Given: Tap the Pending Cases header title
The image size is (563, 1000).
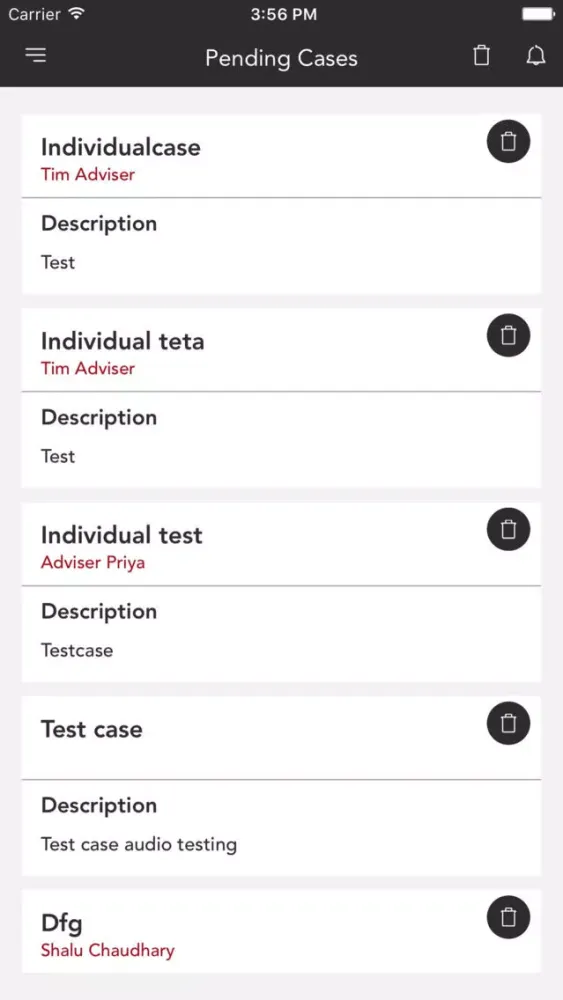Looking at the screenshot, I should pos(281,58).
